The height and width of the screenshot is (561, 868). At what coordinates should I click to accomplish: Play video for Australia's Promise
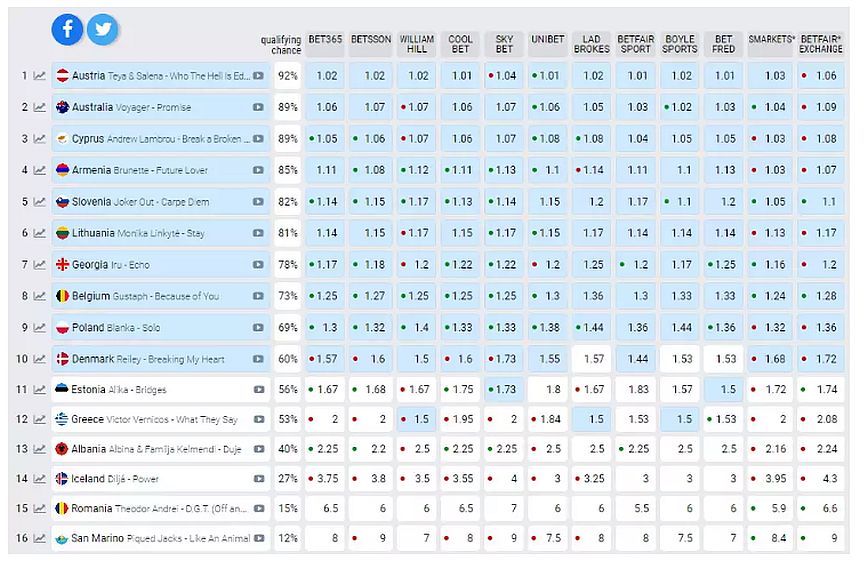point(259,107)
